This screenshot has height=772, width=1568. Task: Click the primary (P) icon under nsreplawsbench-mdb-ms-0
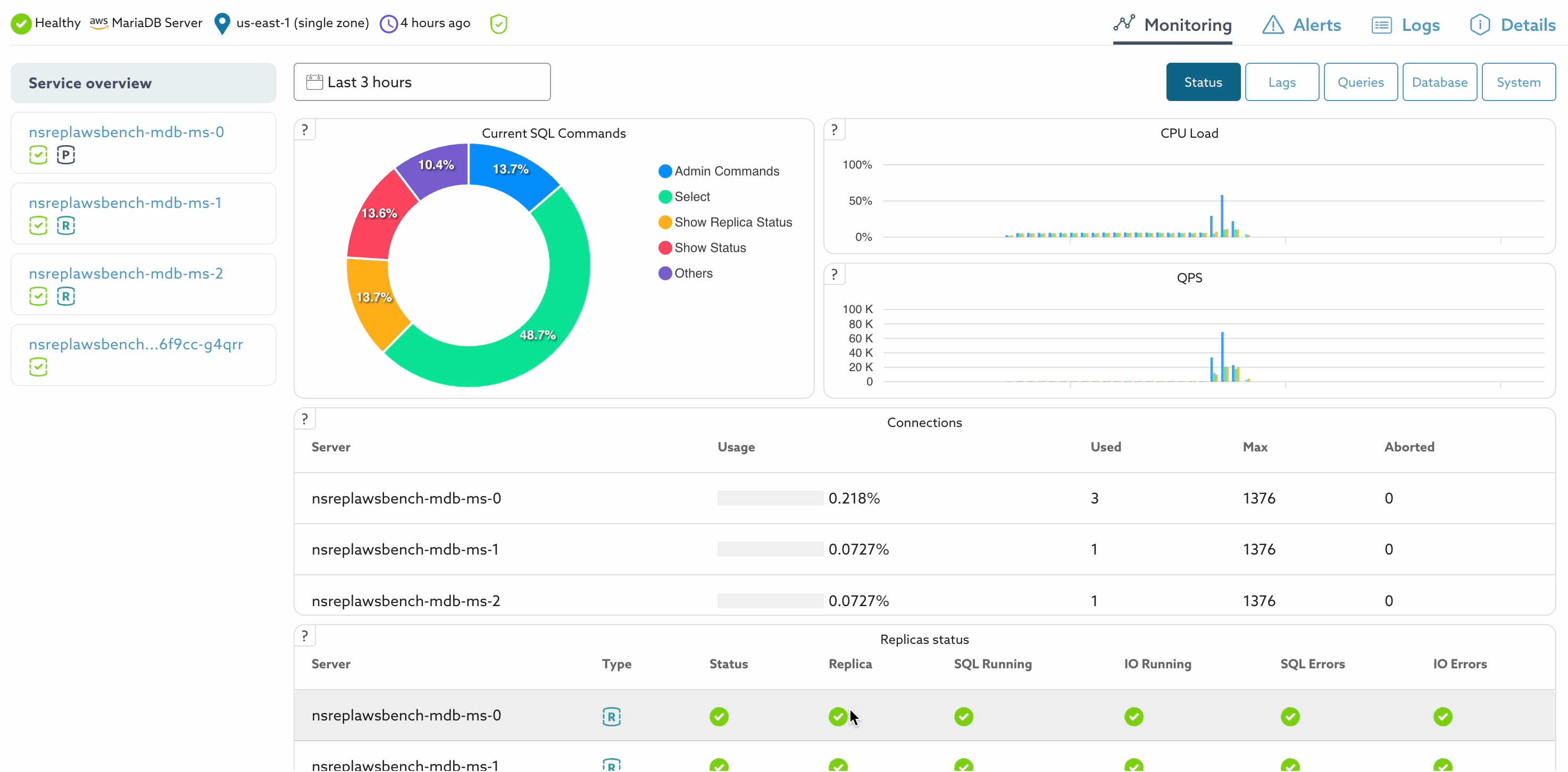point(66,155)
